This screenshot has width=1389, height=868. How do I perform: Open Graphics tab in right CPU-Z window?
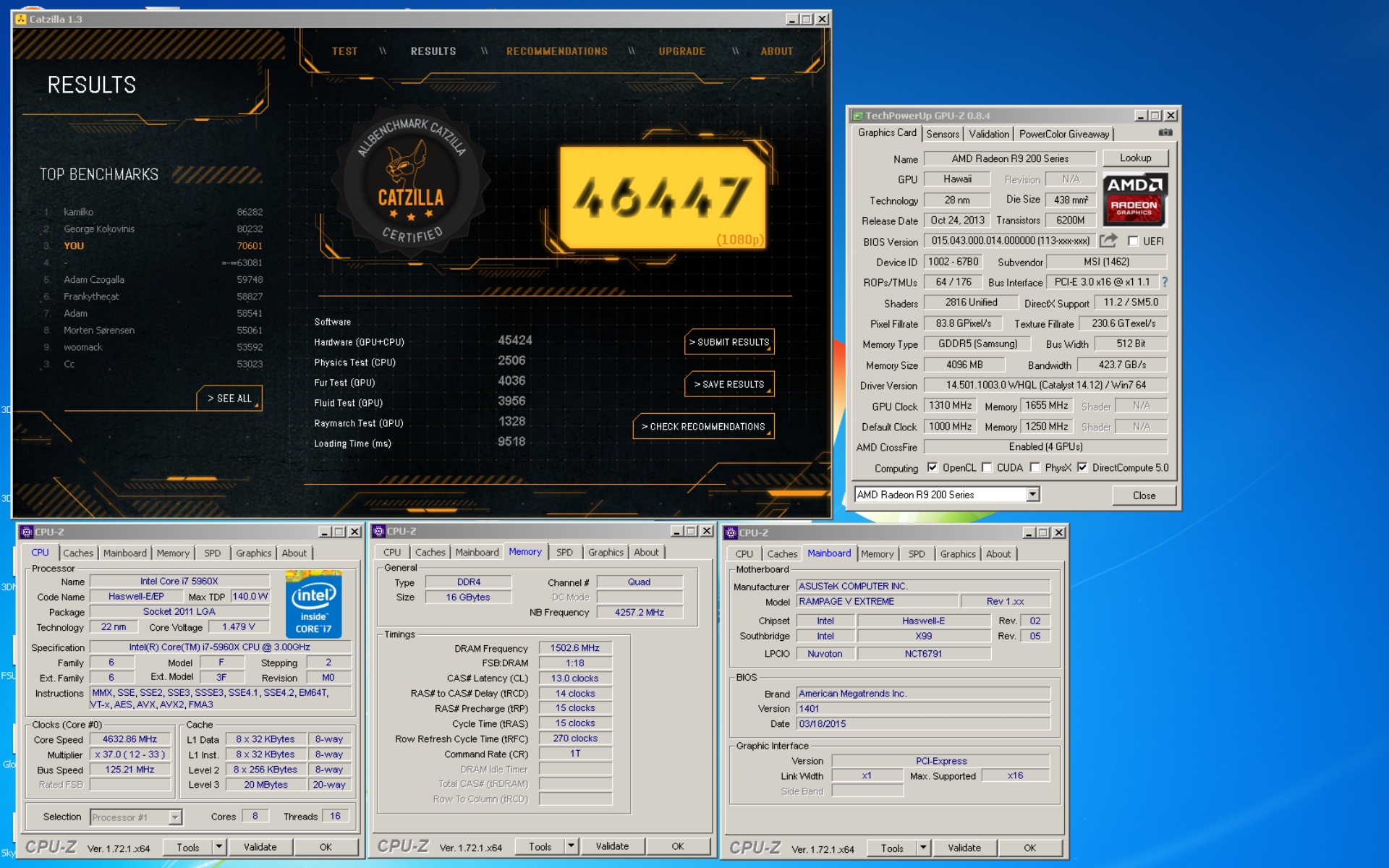click(958, 553)
